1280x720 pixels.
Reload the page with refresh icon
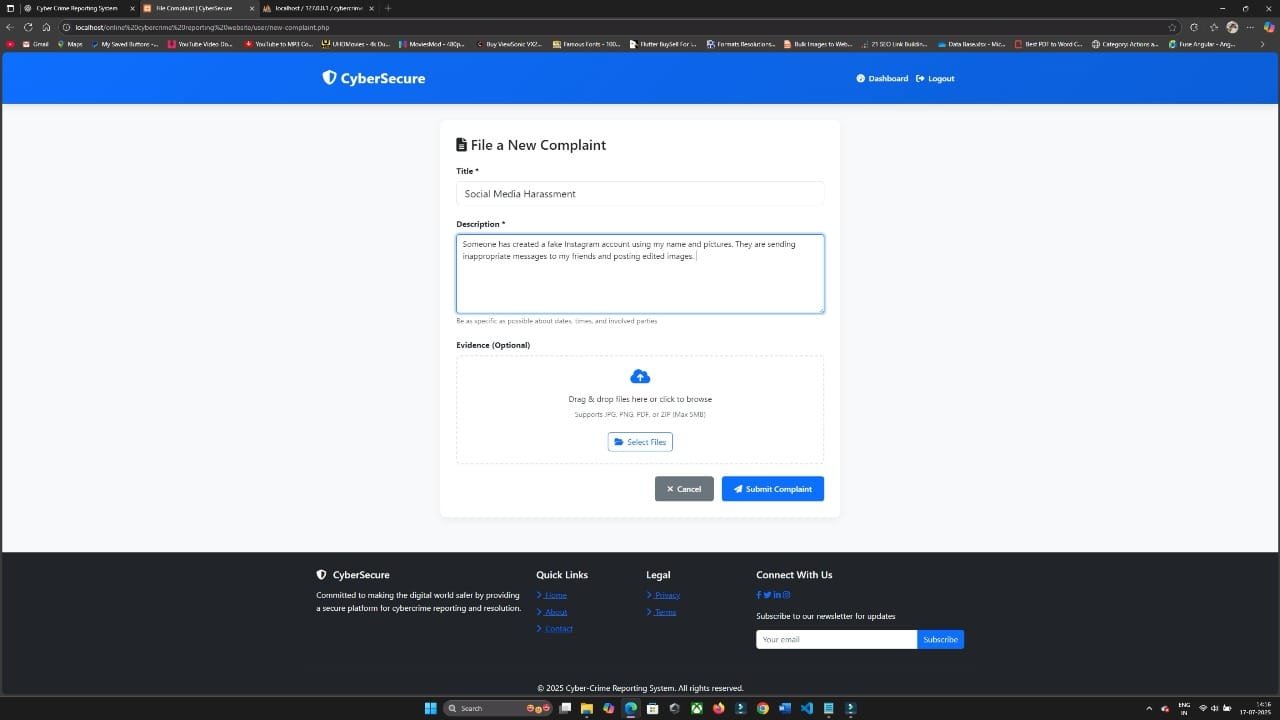click(28, 27)
